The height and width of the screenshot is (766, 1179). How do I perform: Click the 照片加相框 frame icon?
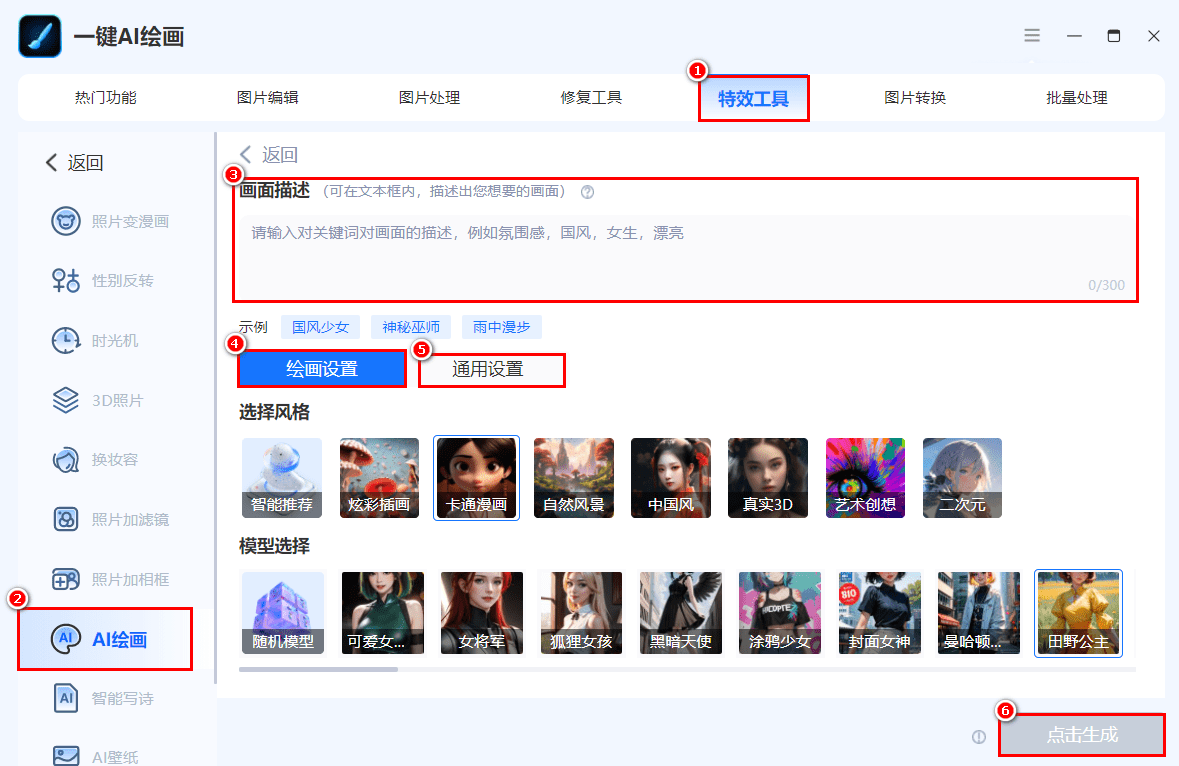66,579
